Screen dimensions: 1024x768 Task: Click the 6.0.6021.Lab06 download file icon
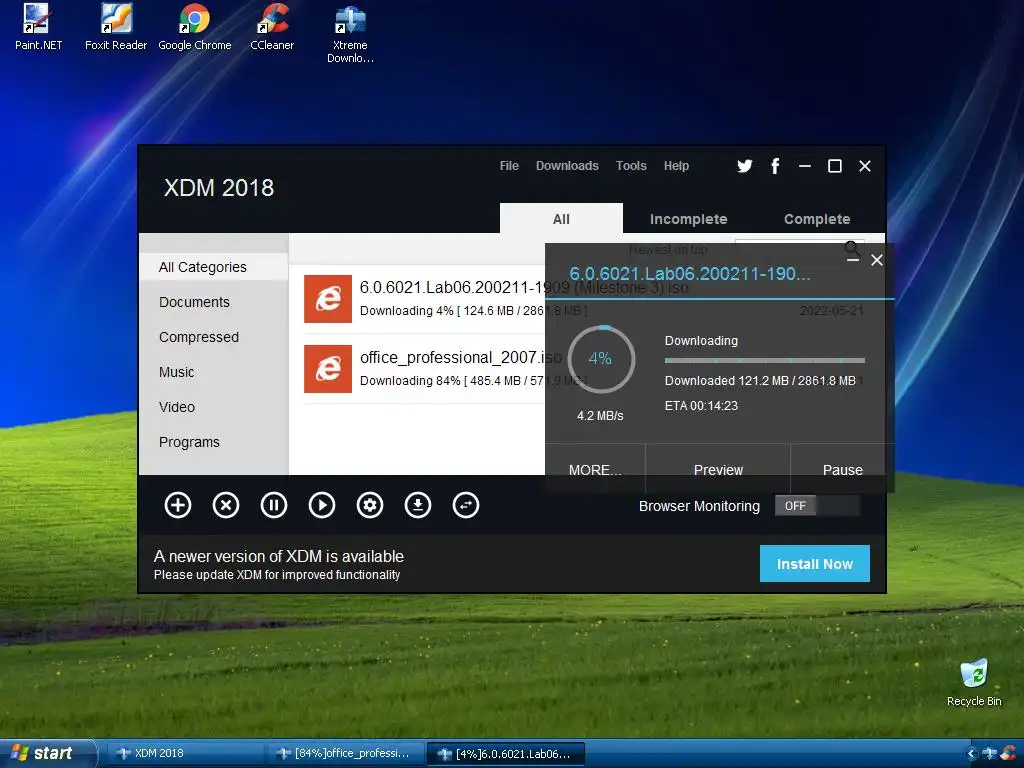click(x=328, y=298)
